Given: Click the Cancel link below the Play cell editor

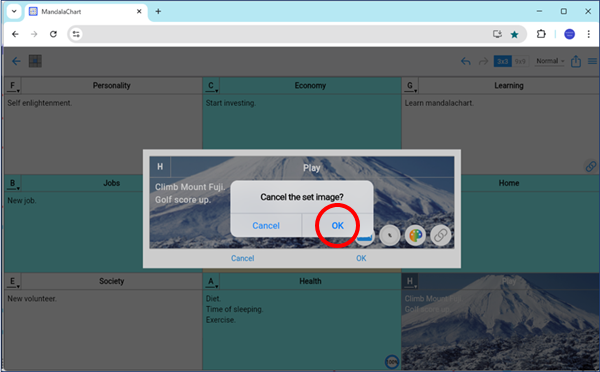Looking at the screenshot, I should coord(243,258).
